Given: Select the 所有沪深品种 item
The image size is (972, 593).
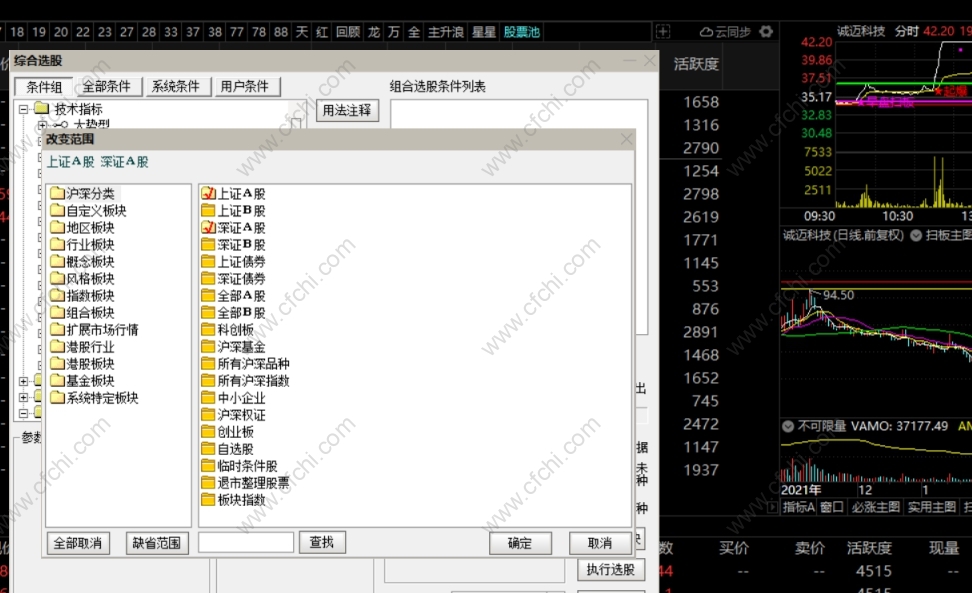Looking at the screenshot, I should tap(245, 364).
